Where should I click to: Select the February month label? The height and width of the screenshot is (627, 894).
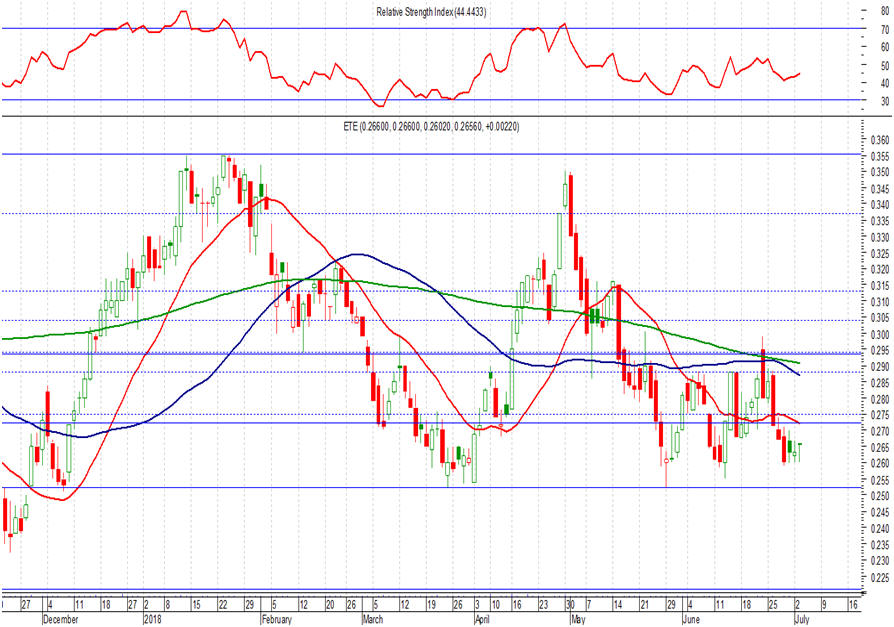[277, 620]
